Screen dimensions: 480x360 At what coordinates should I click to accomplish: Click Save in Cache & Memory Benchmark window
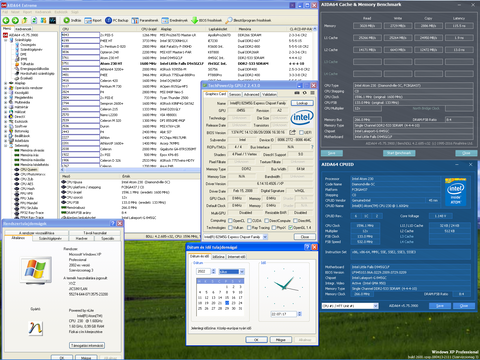click(x=332, y=153)
